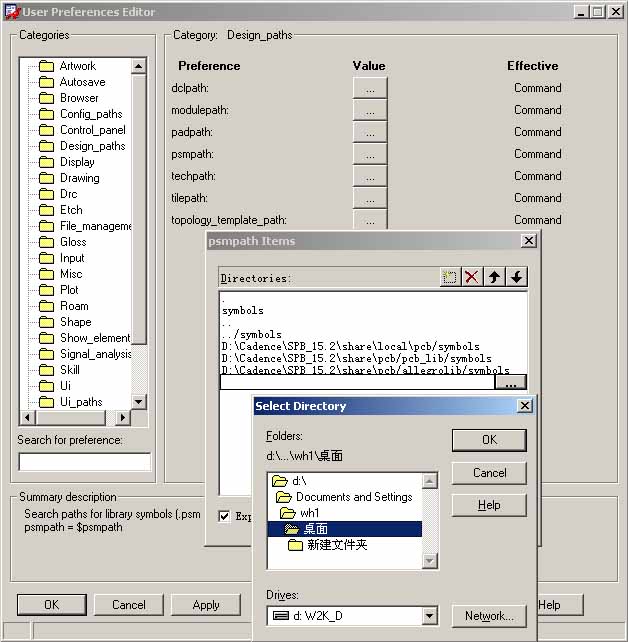Open the Plot category

click(x=59, y=290)
